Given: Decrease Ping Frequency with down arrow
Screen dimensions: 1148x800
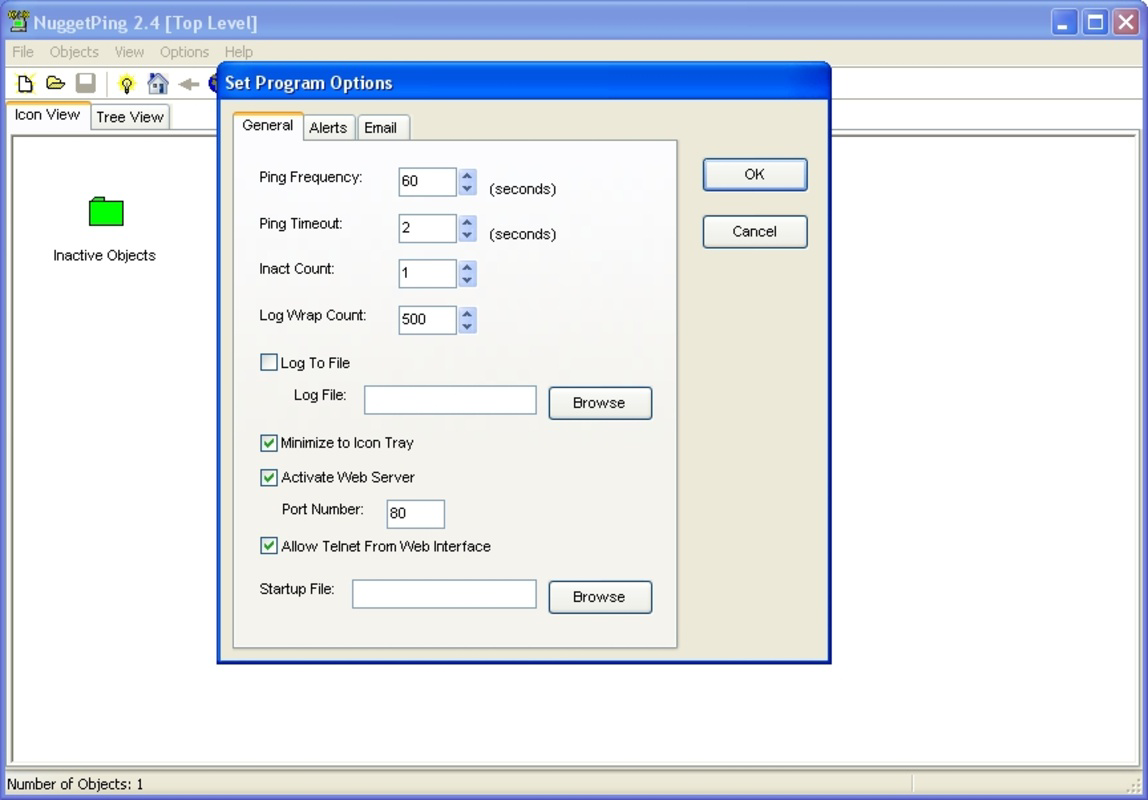Looking at the screenshot, I should tap(467, 189).
